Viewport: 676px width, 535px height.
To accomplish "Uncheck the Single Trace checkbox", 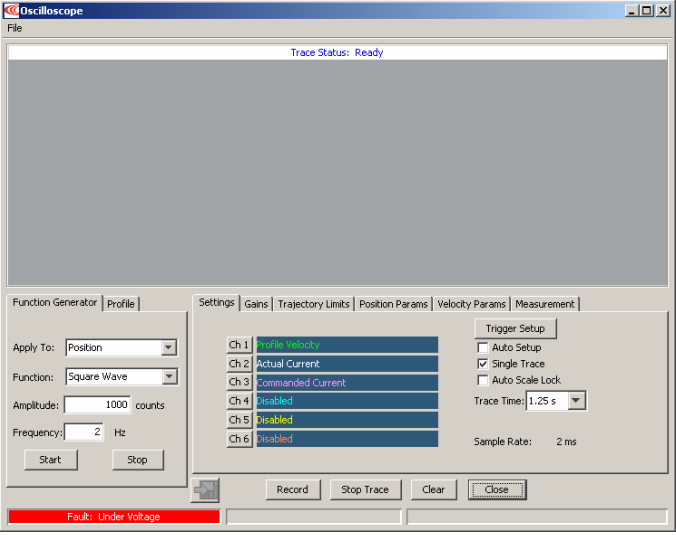I will click(483, 364).
